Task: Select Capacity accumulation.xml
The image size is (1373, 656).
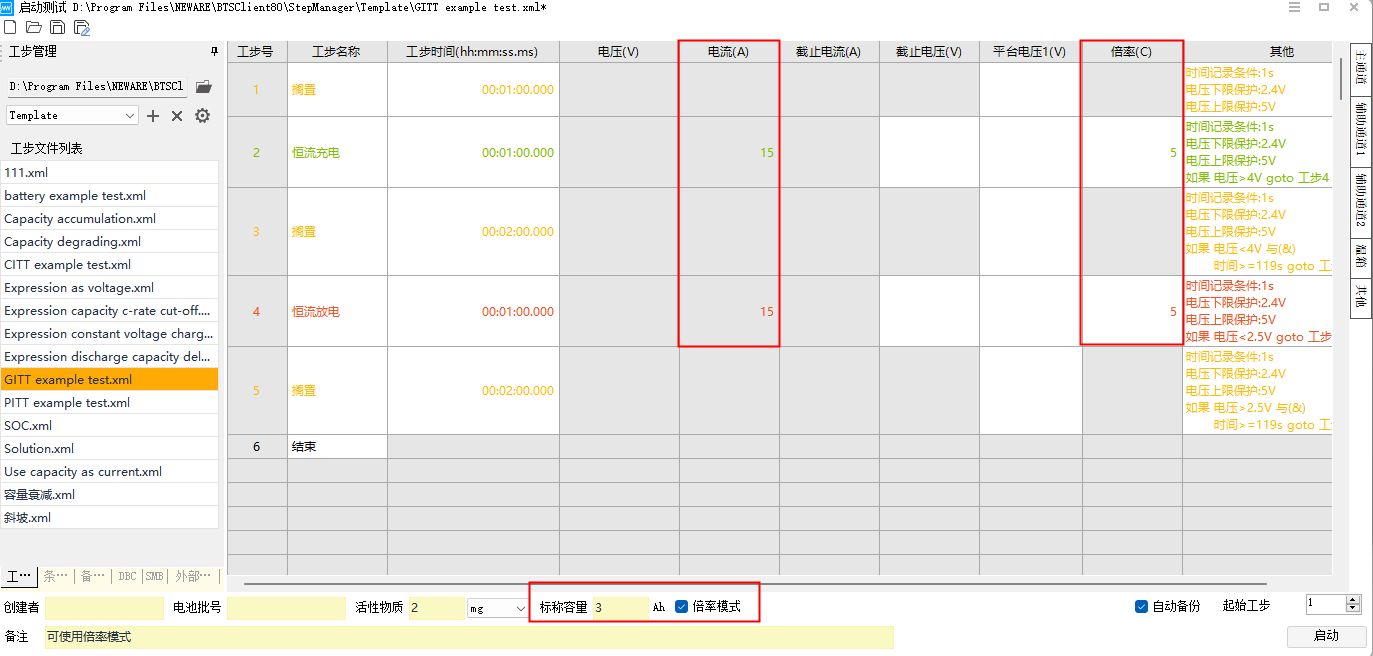Action: point(109,218)
